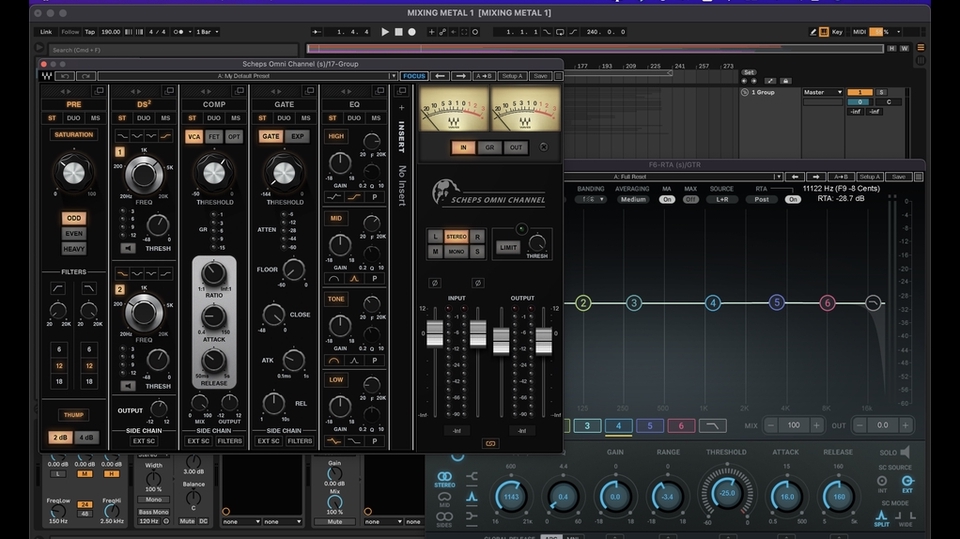This screenshot has height=539, width=960.
Task: Click band 4 node on F6-RTA graph
Action: (x=713, y=303)
